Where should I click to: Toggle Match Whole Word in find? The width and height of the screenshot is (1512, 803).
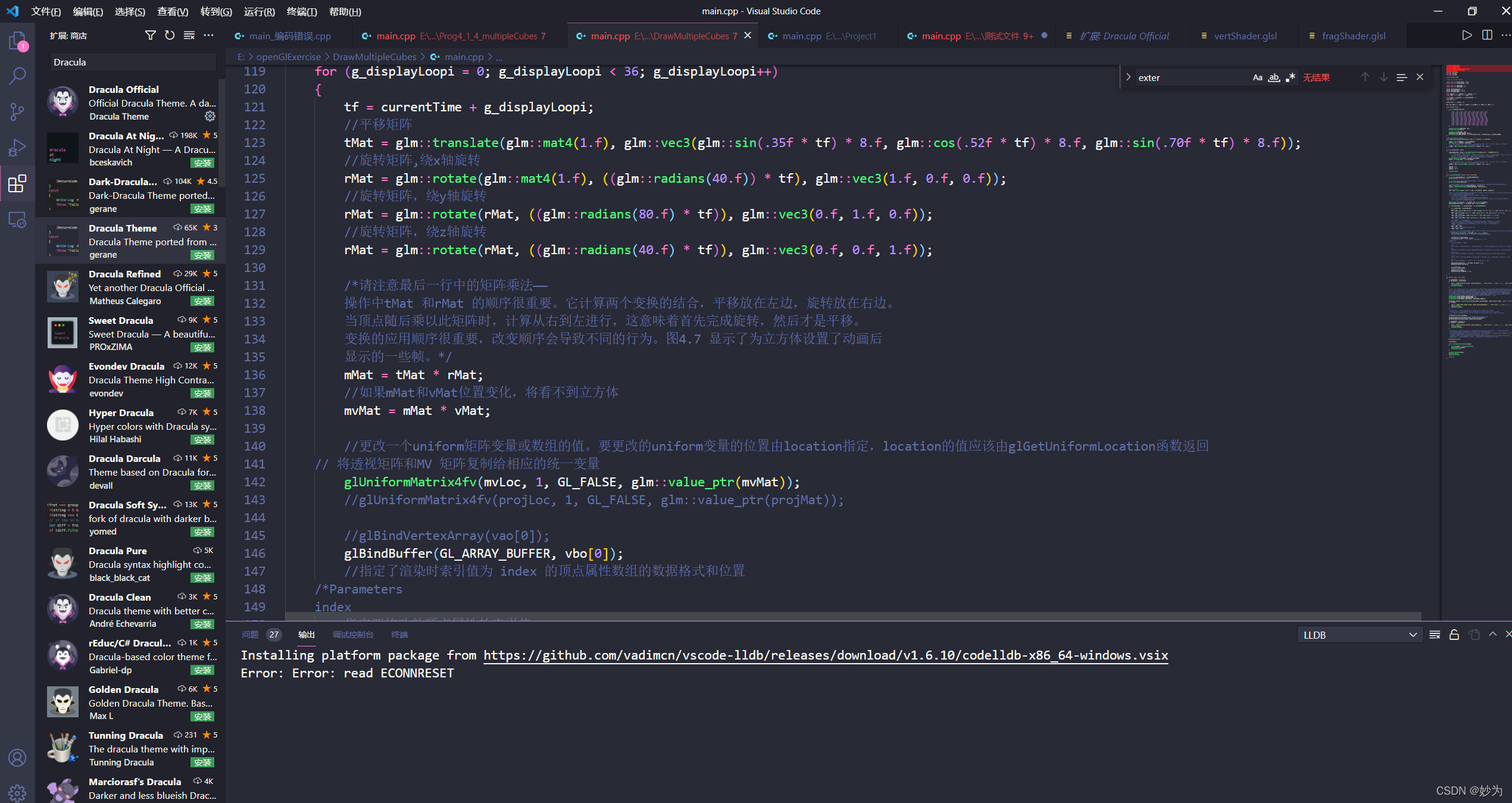pos(1274,77)
